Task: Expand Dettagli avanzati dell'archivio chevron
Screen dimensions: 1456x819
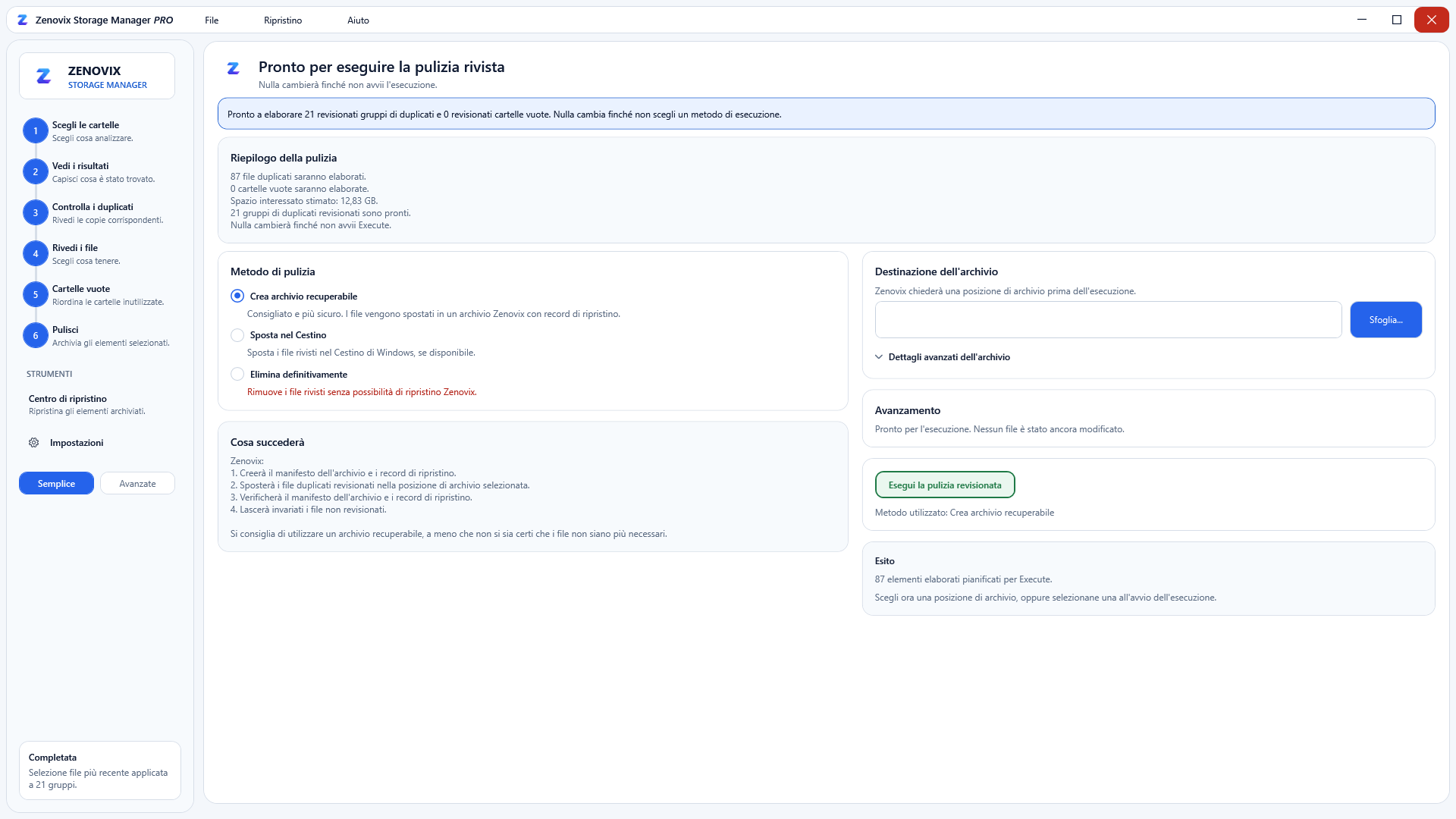Action: coord(879,357)
